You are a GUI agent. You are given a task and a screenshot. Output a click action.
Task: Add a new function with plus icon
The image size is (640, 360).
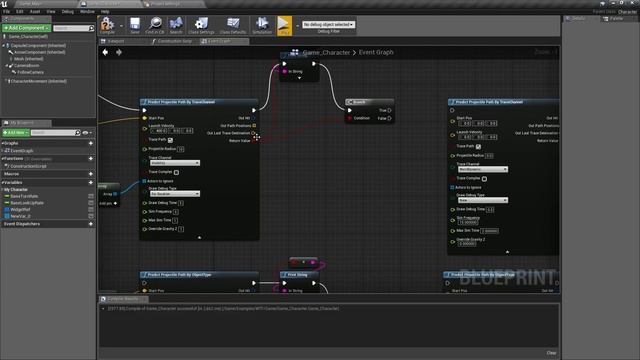point(91,158)
